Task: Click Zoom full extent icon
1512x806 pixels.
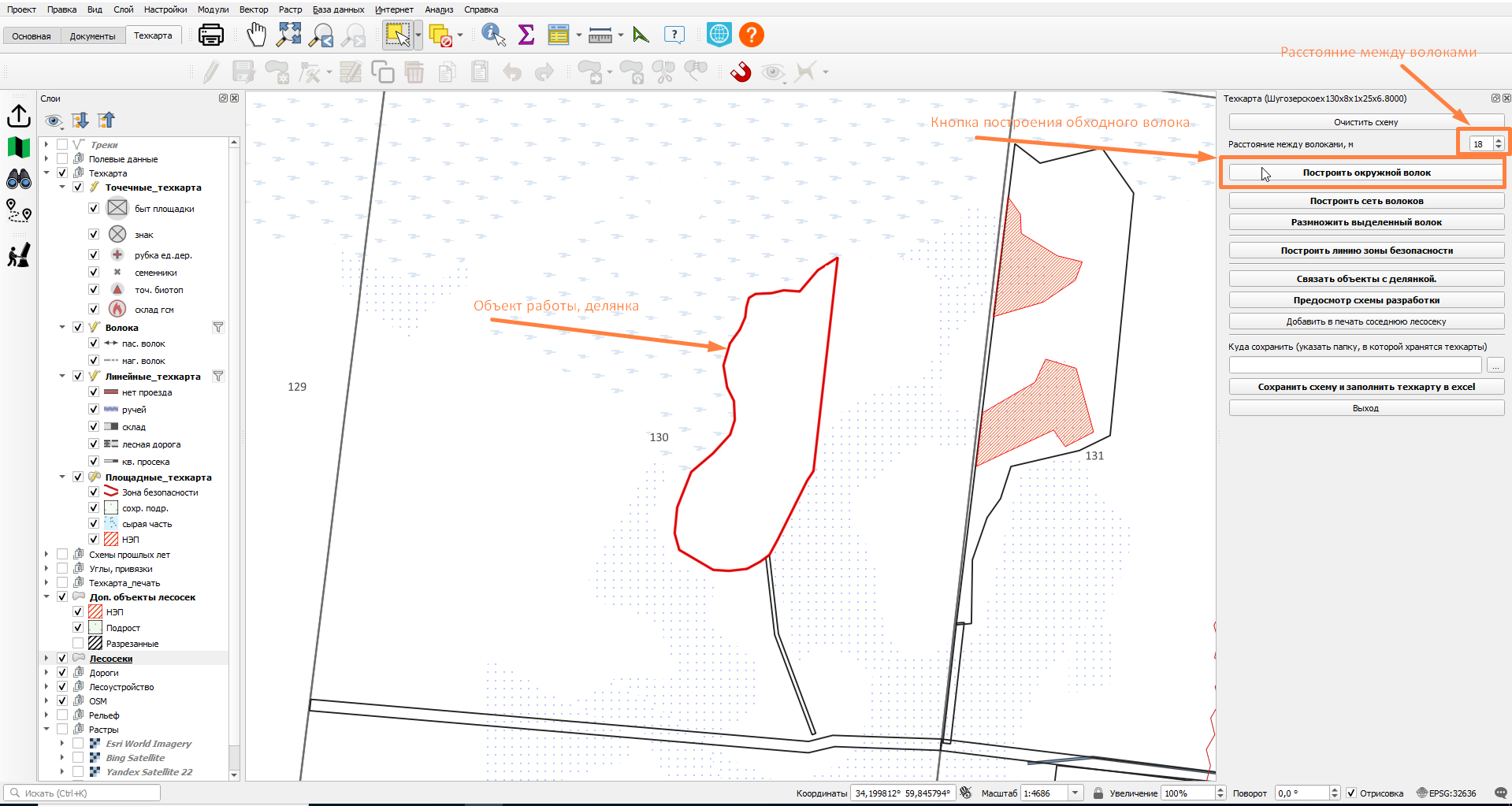Action: [289, 34]
